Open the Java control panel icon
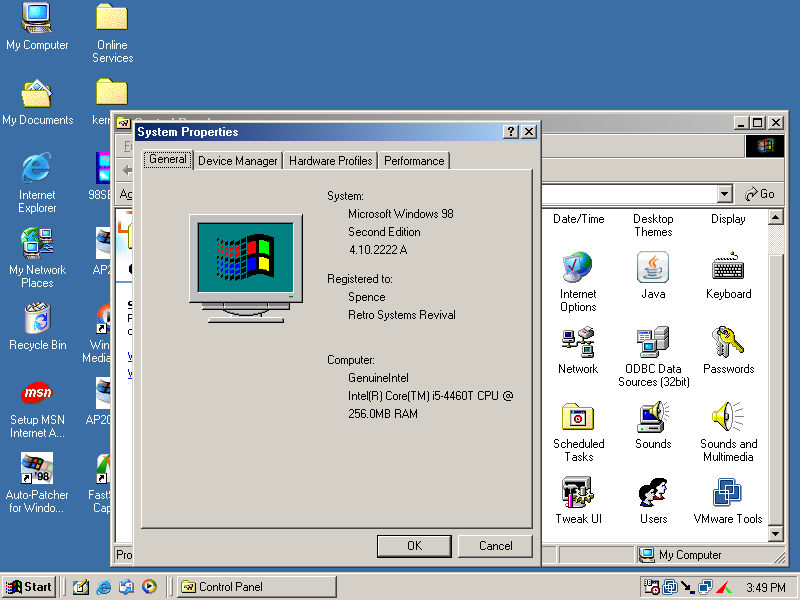Screen dimensions: 800x600 653,266
